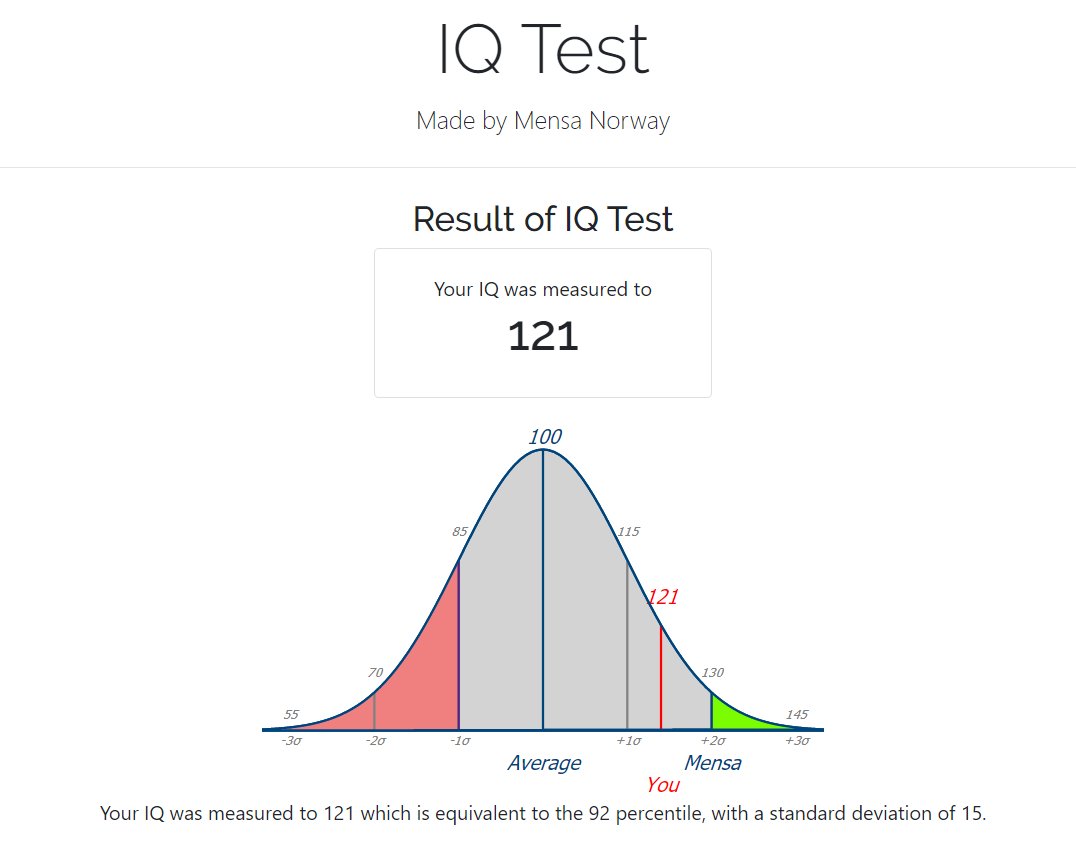Click the 70 label on the curve
1076x844 pixels.
click(x=375, y=673)
